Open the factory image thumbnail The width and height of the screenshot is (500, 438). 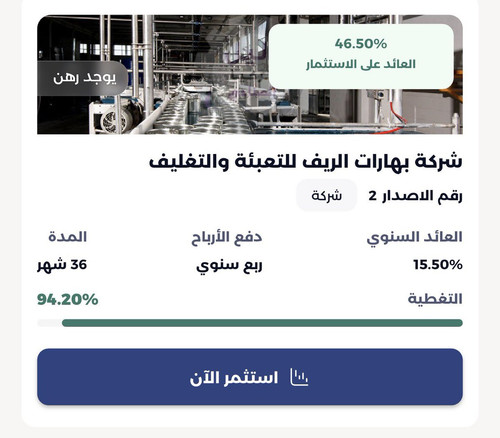point(250,74)
